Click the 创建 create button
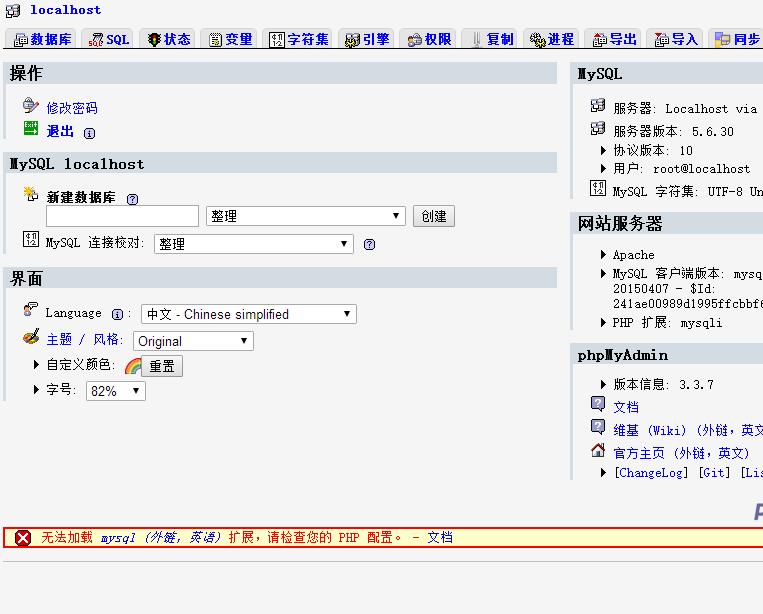The height and width of the screenshot is (614, 763). (x=434, y=216)
